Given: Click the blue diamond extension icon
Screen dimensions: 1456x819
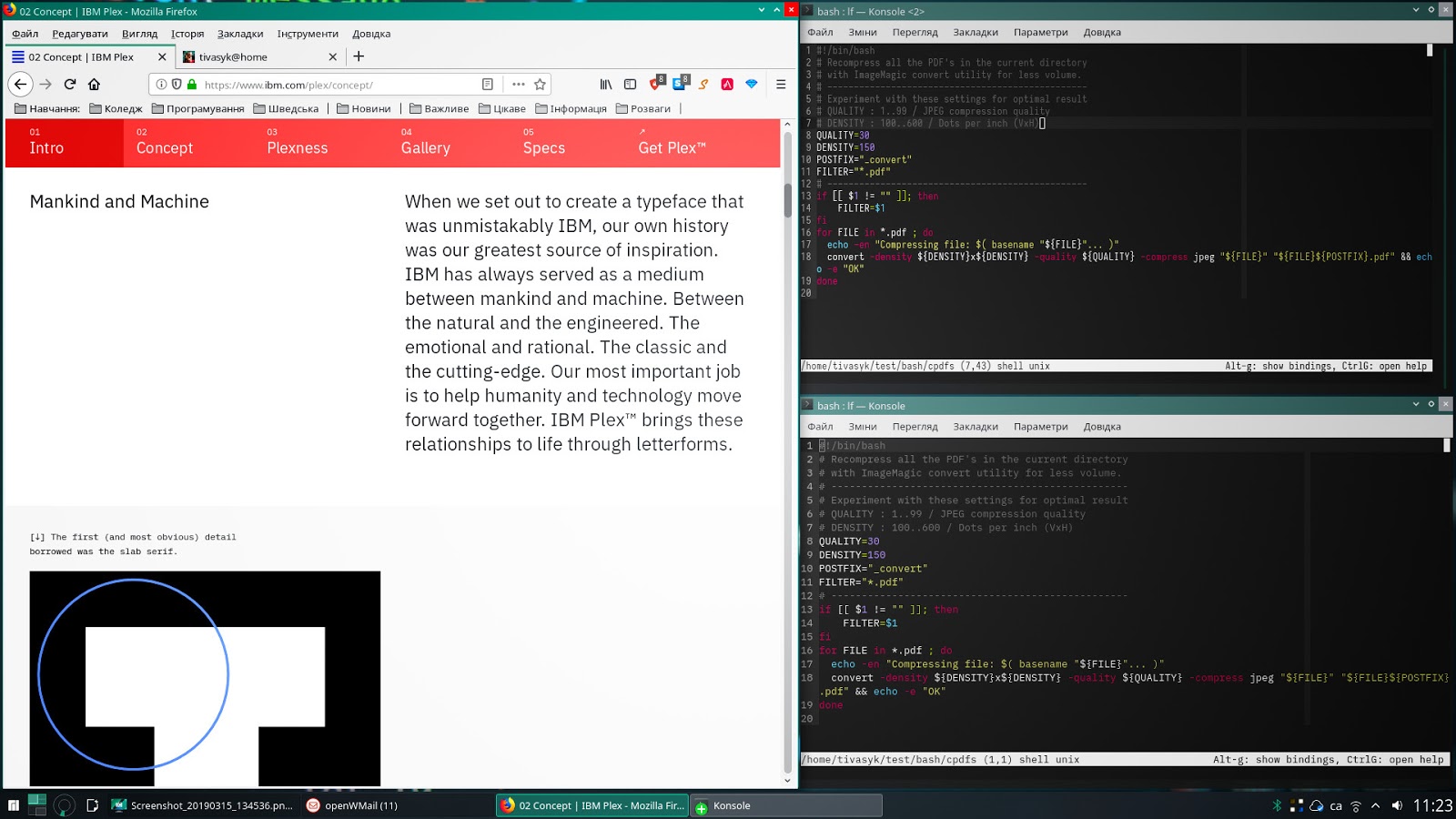Looking at the screenshot, I should pos(752,85).
